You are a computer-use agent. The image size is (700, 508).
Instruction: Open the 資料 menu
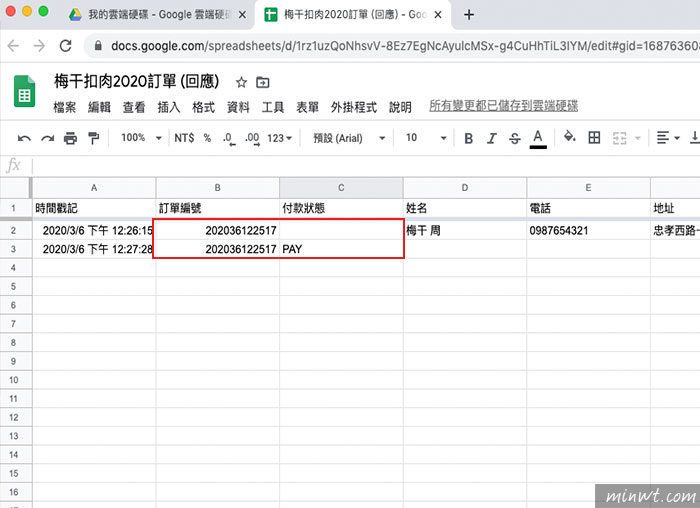[238, 107]
